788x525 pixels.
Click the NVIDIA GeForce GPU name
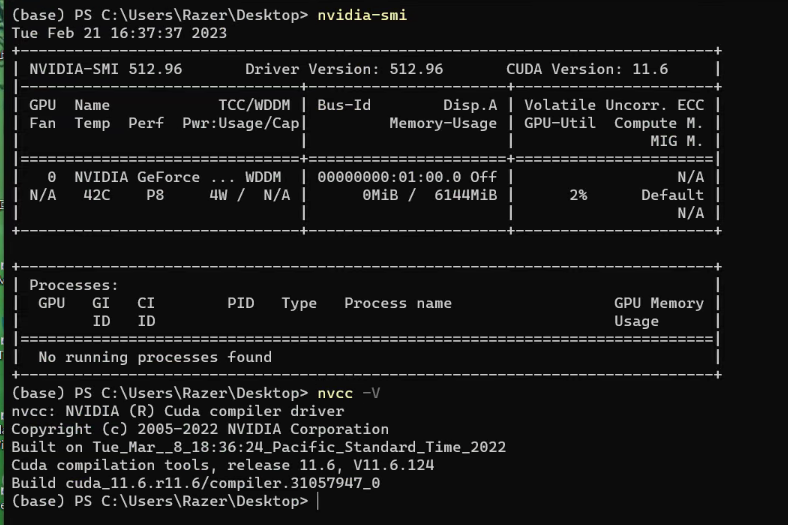(x=141, y=176)
